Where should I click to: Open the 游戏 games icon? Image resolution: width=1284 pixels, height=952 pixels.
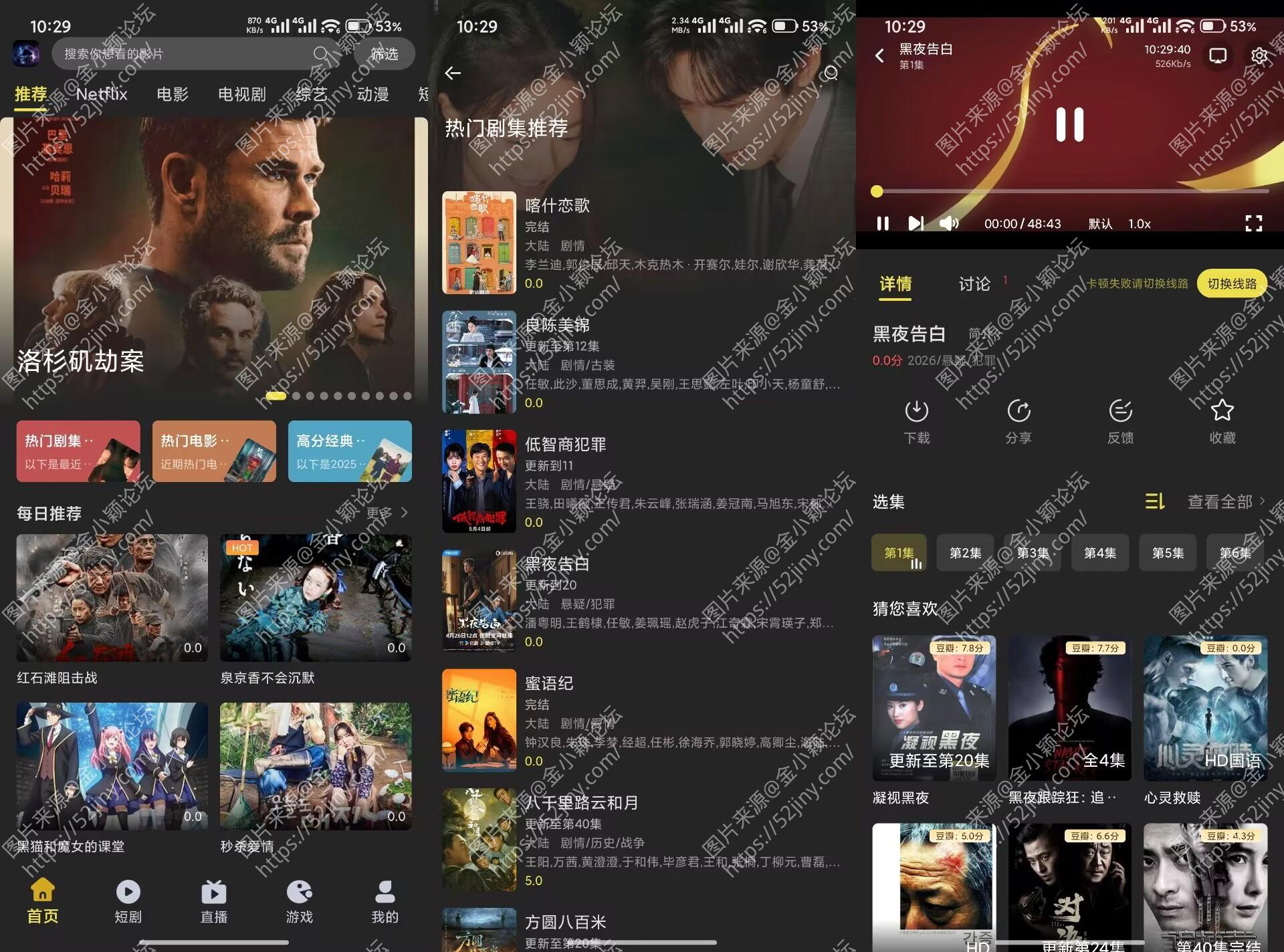[x=300, y=892]
